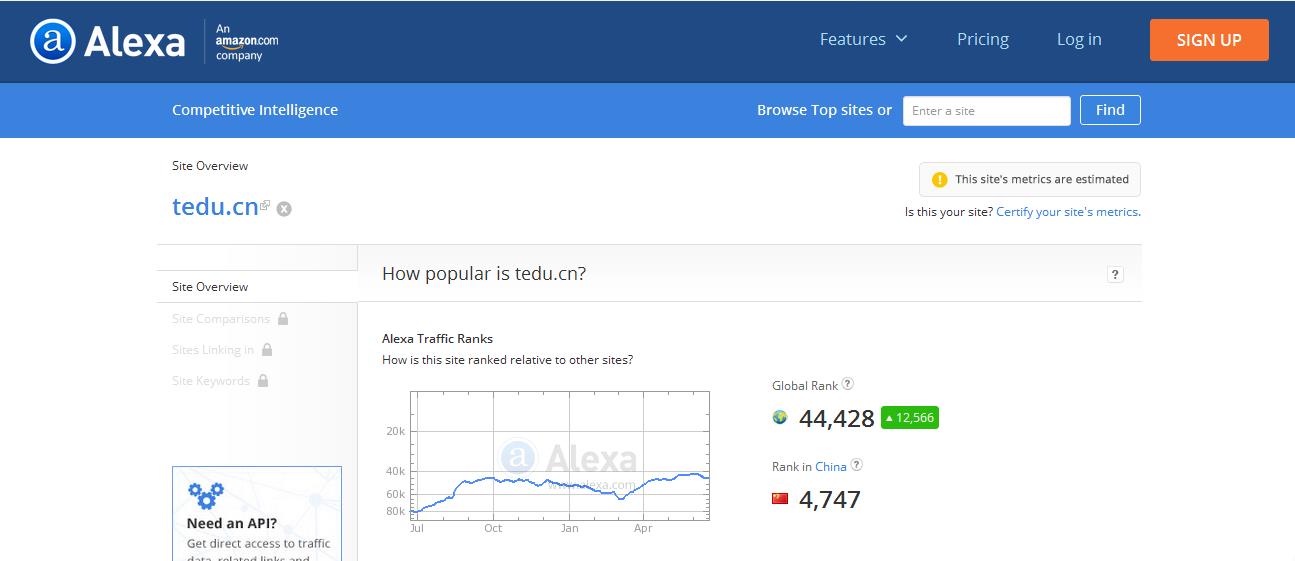The image size is (1295, 561).
Task: Click the yellow warning estimated-metrics icon
Action: [x=939, y=180]
